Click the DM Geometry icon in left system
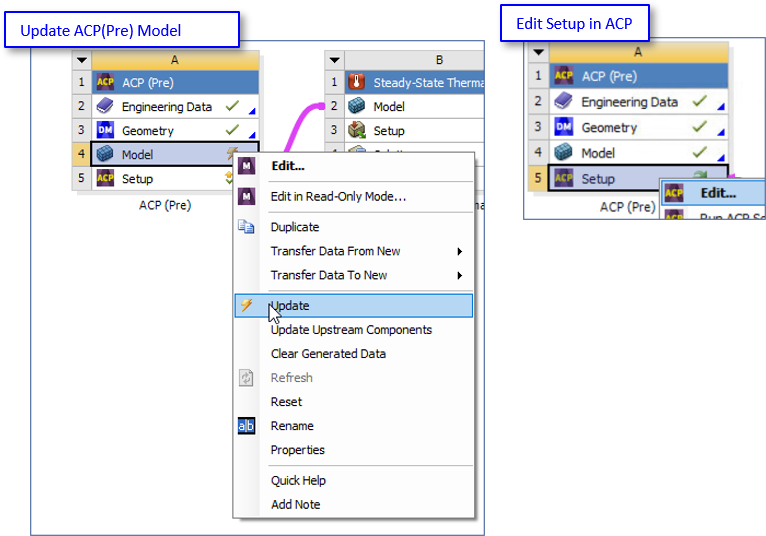The height and width of the screenshot is (536, 766). (105, 130)
